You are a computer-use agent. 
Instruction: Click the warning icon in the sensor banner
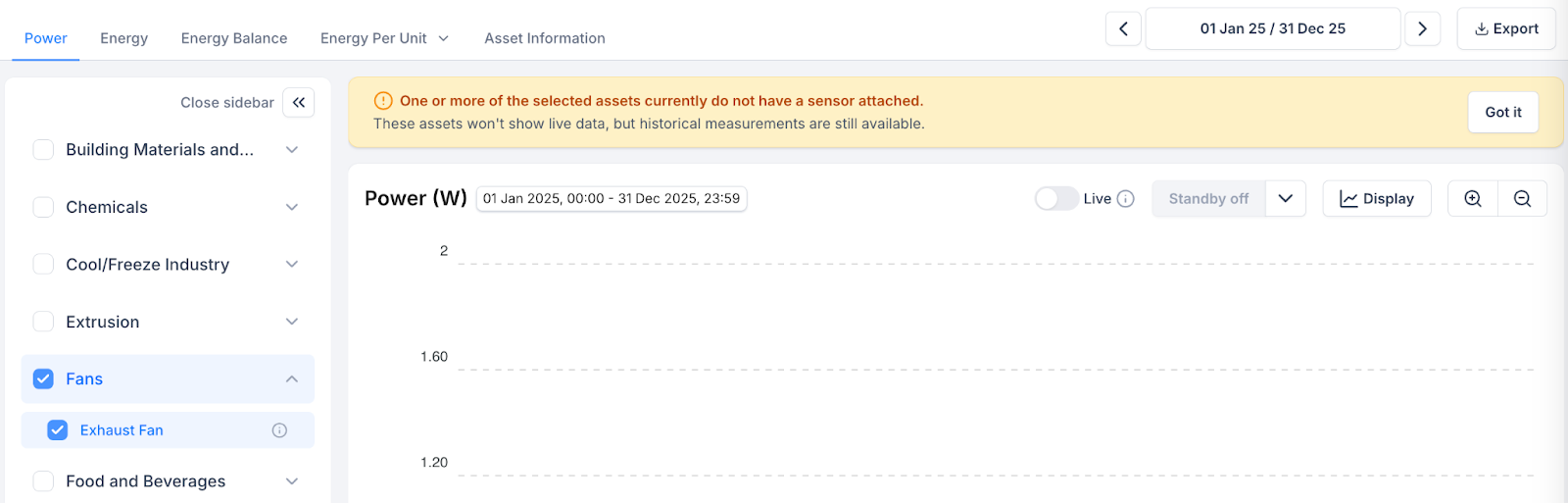pos(383,101)
